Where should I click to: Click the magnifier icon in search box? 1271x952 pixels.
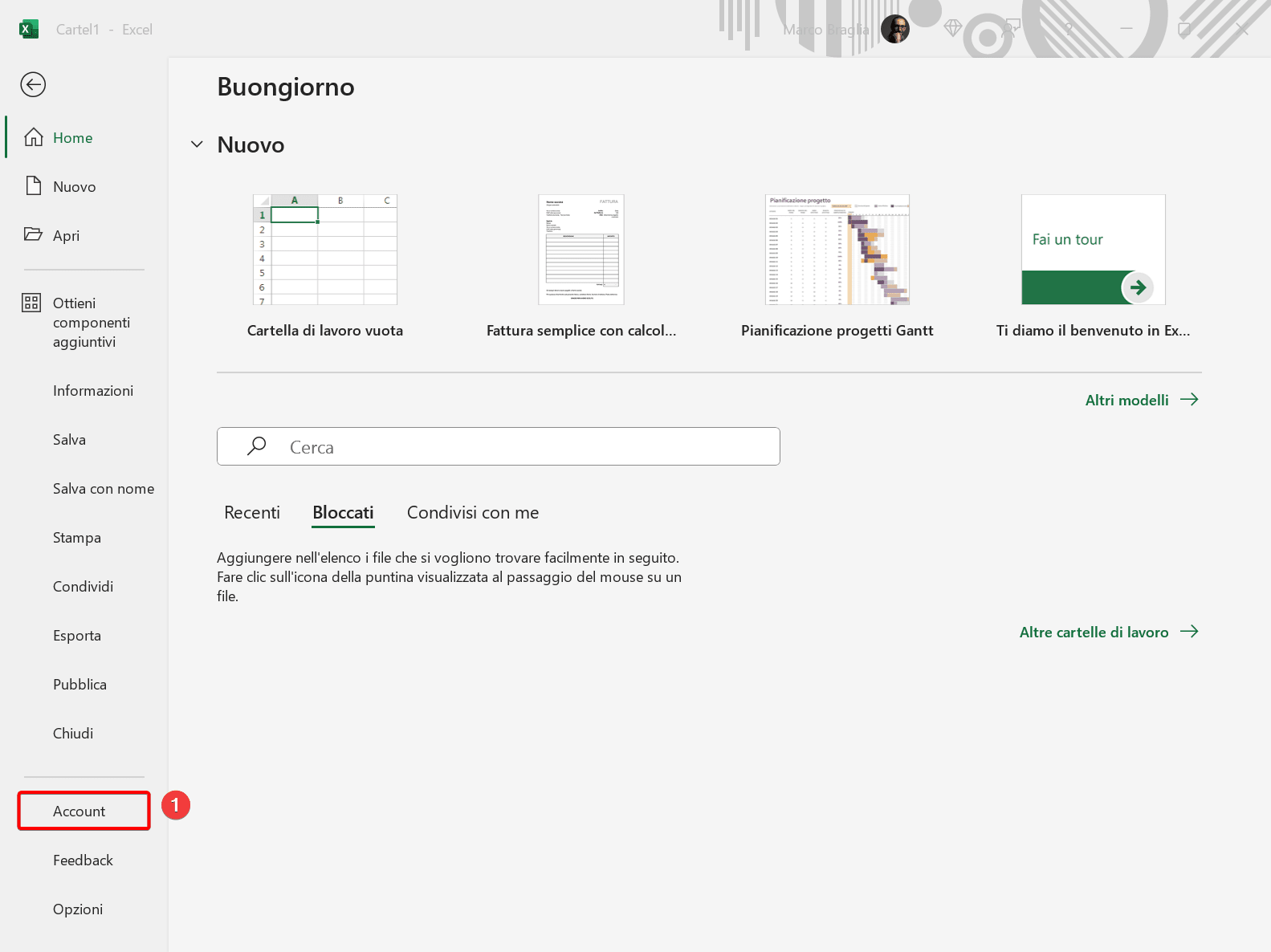(x=257, y=446)
